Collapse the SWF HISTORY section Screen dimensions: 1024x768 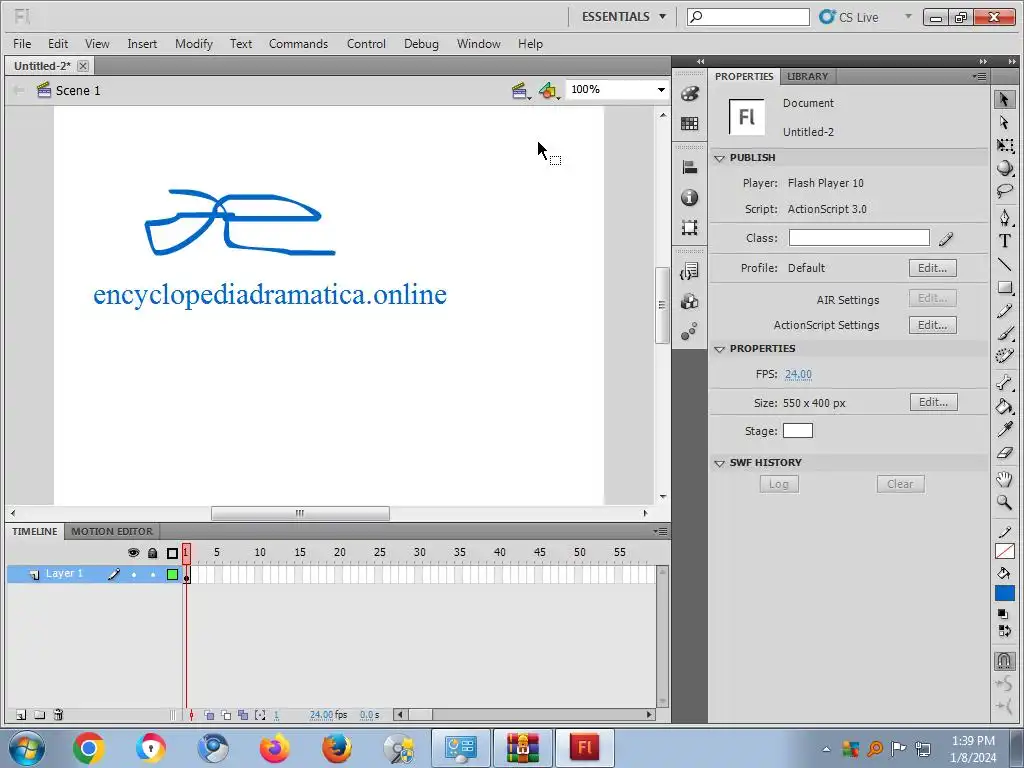click(720, 463)
